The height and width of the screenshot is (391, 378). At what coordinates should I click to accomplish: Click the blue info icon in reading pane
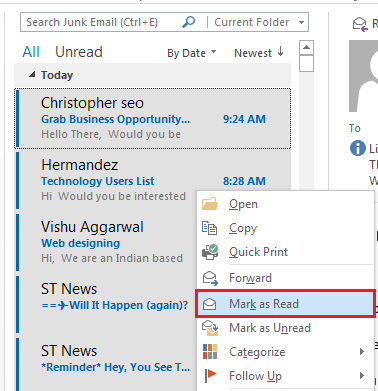click(x=358, y=148)
